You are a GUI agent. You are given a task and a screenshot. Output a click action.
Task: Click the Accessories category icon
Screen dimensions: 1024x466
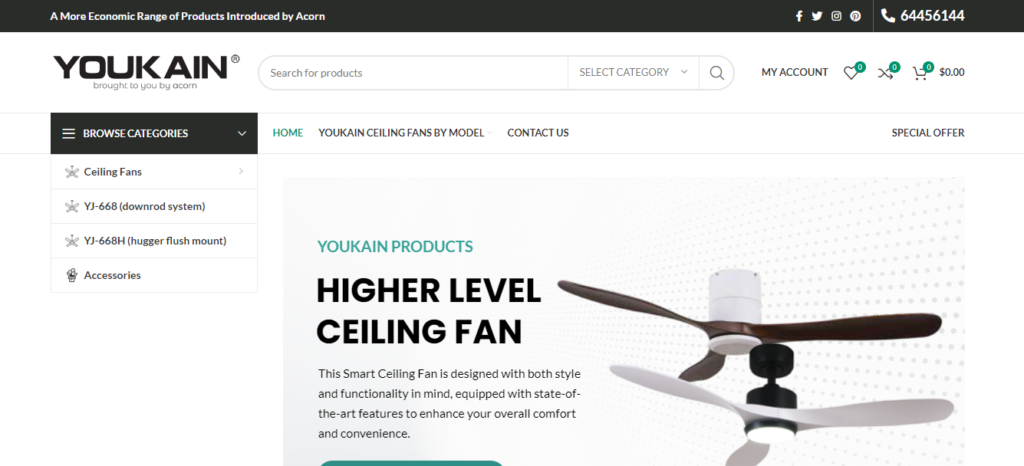tap(72, 275)
